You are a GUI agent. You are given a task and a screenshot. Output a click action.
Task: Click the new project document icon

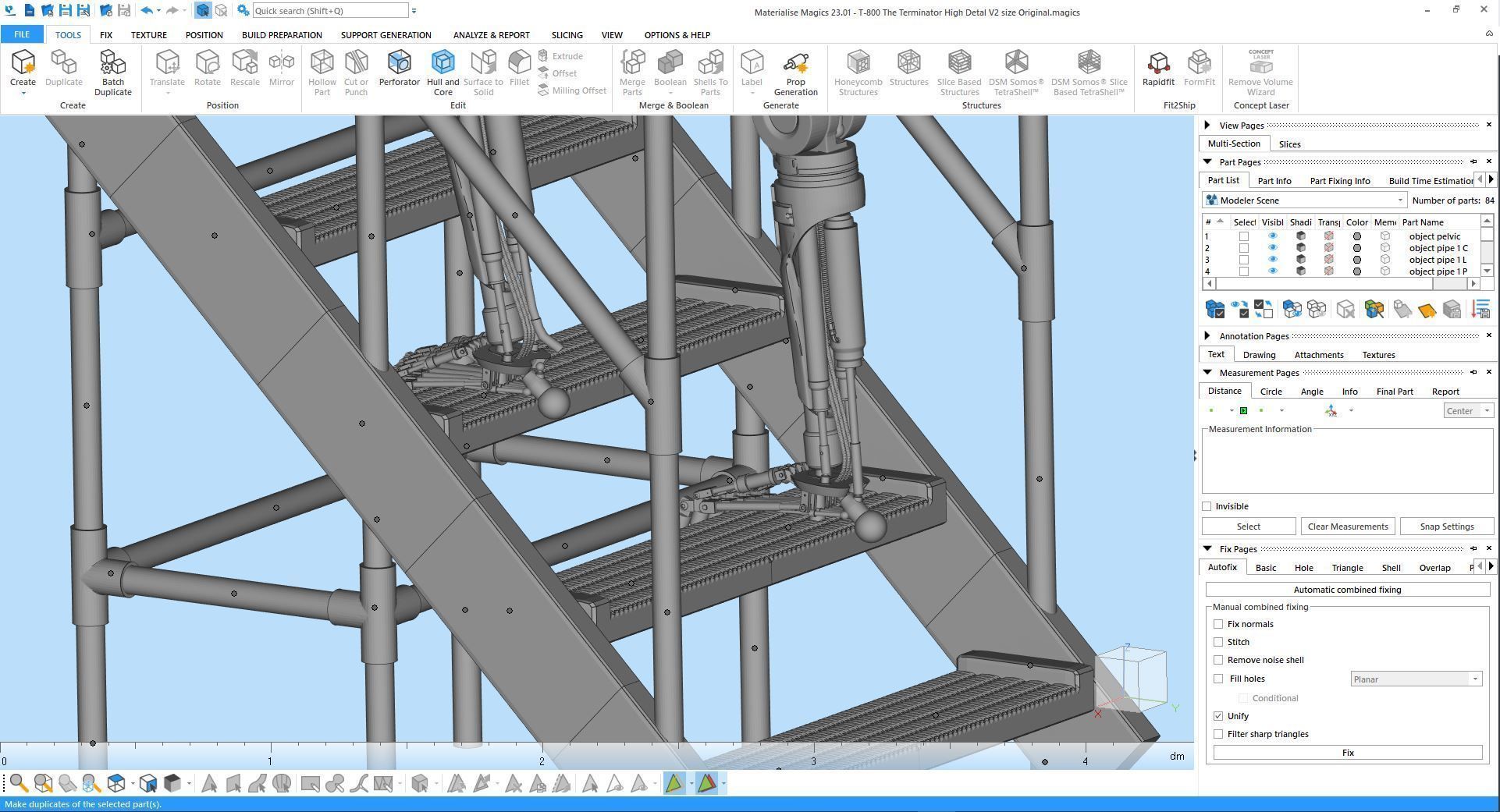pos(30,11)
